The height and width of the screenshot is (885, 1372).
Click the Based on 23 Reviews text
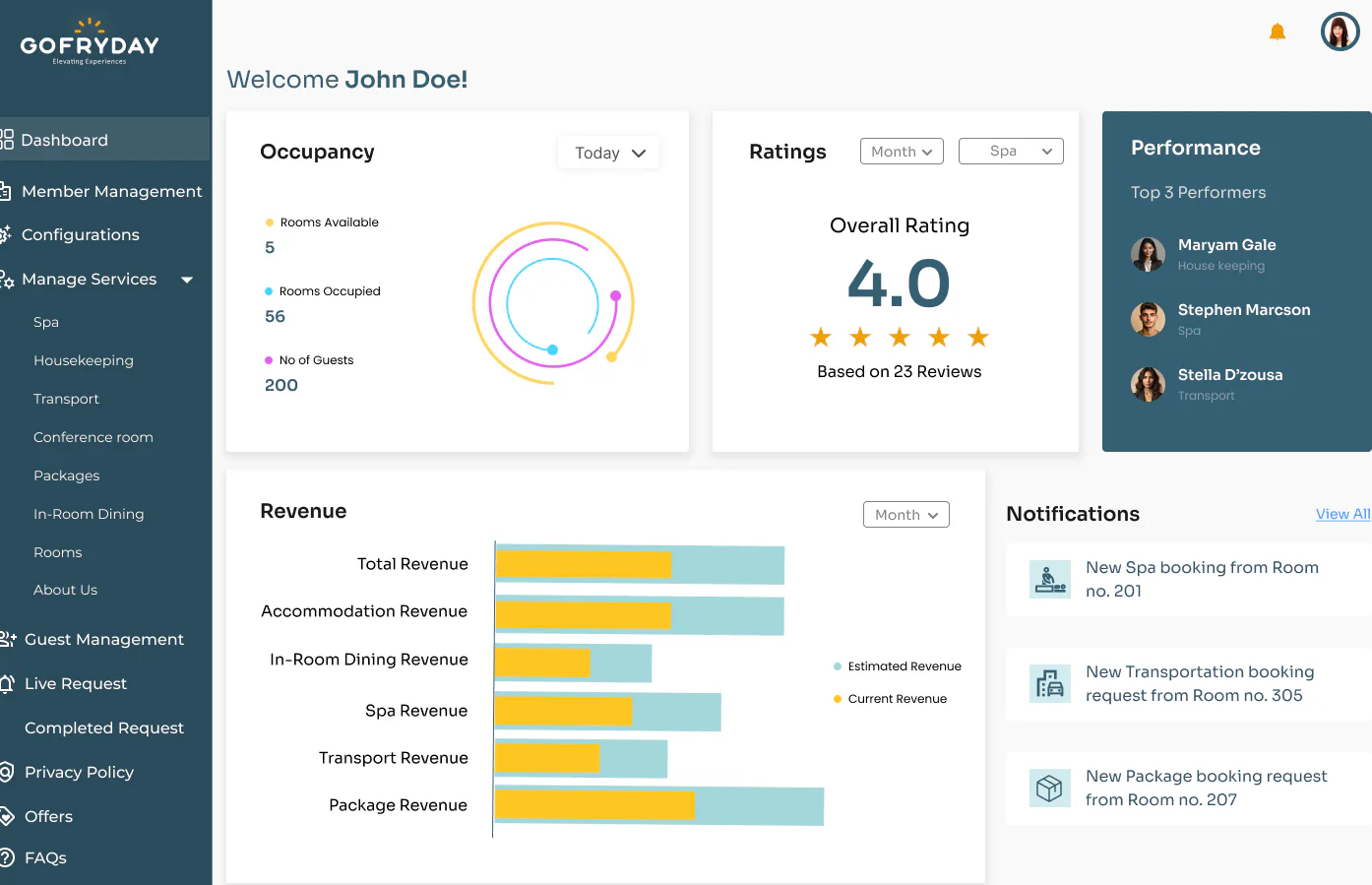coord(900,371)
